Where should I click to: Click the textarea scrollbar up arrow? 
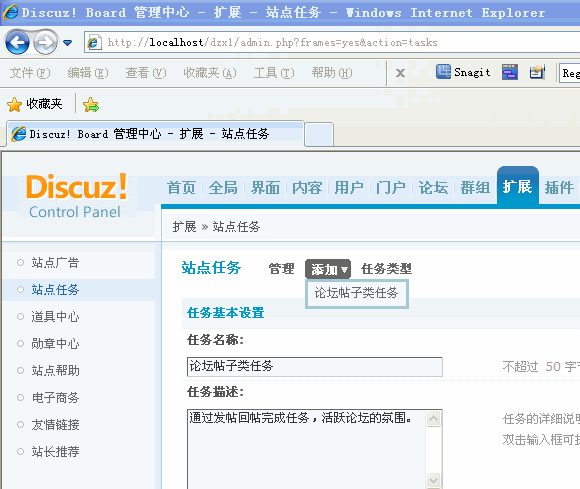[433, 419]
